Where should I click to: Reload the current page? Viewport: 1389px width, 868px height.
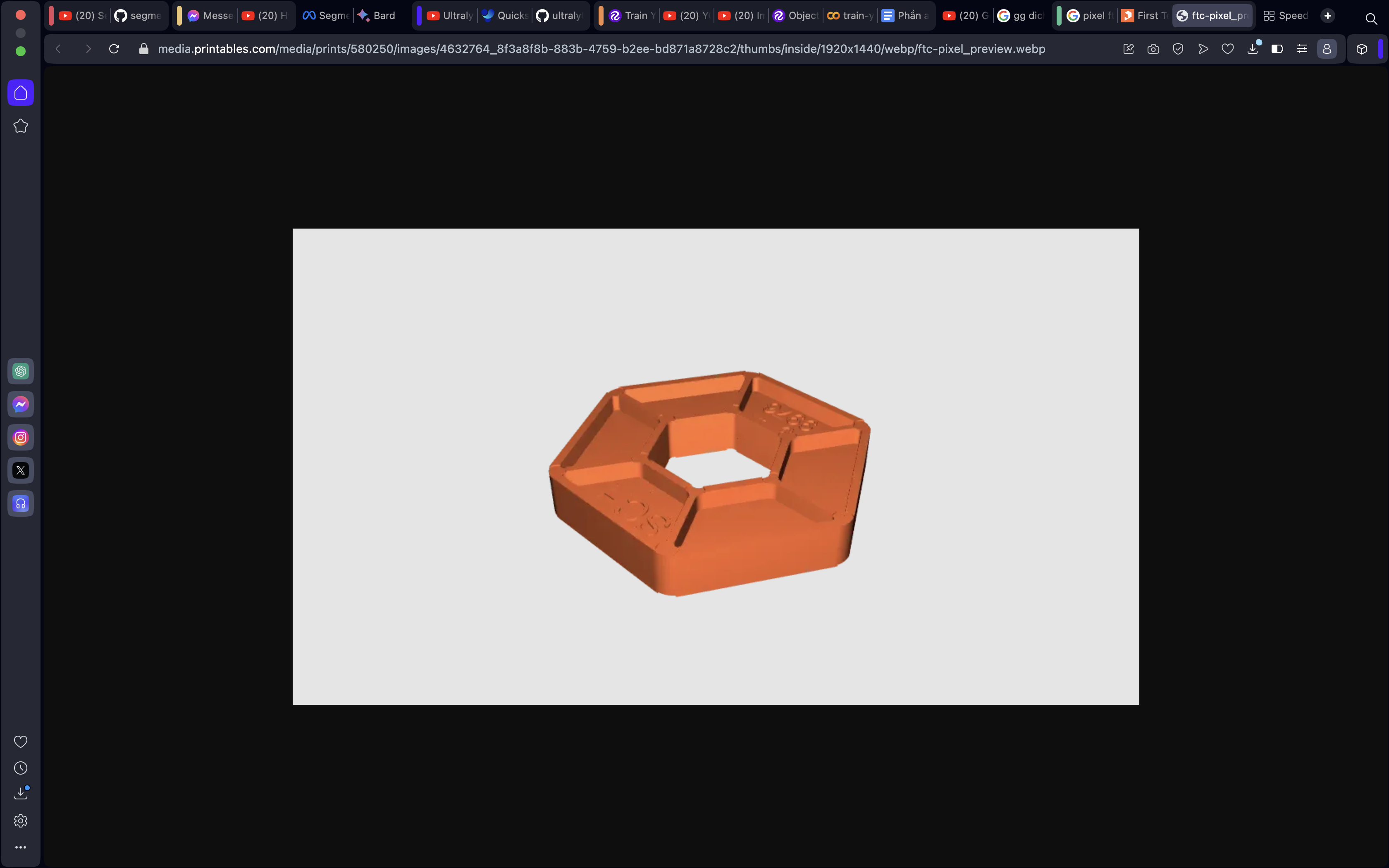pyautogui.click(x=114, y=49)
